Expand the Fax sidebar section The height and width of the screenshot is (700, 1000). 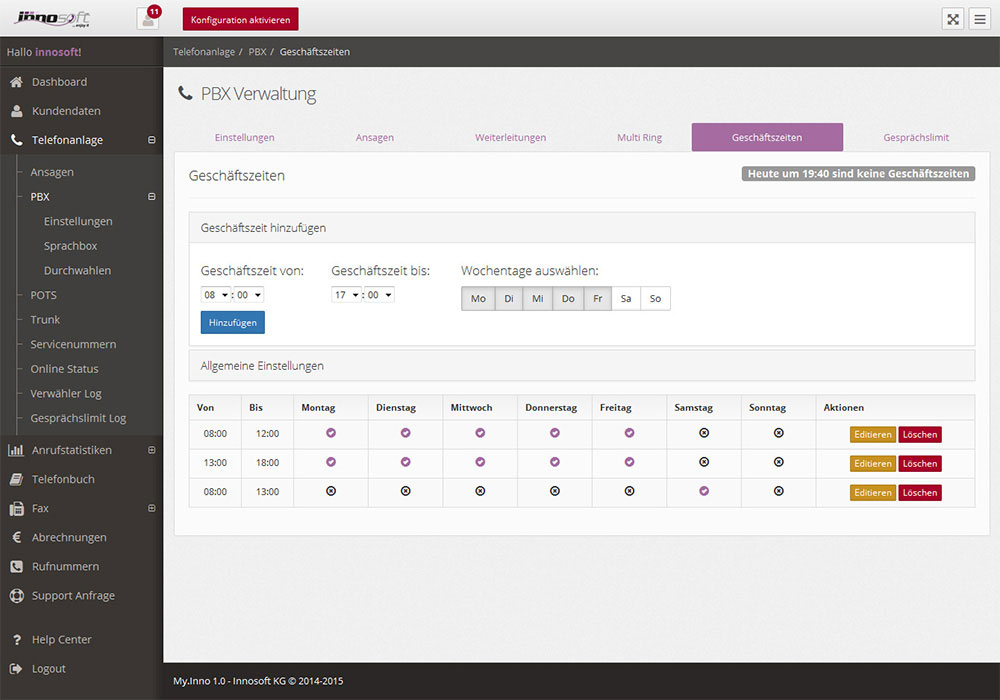[152, 508]
